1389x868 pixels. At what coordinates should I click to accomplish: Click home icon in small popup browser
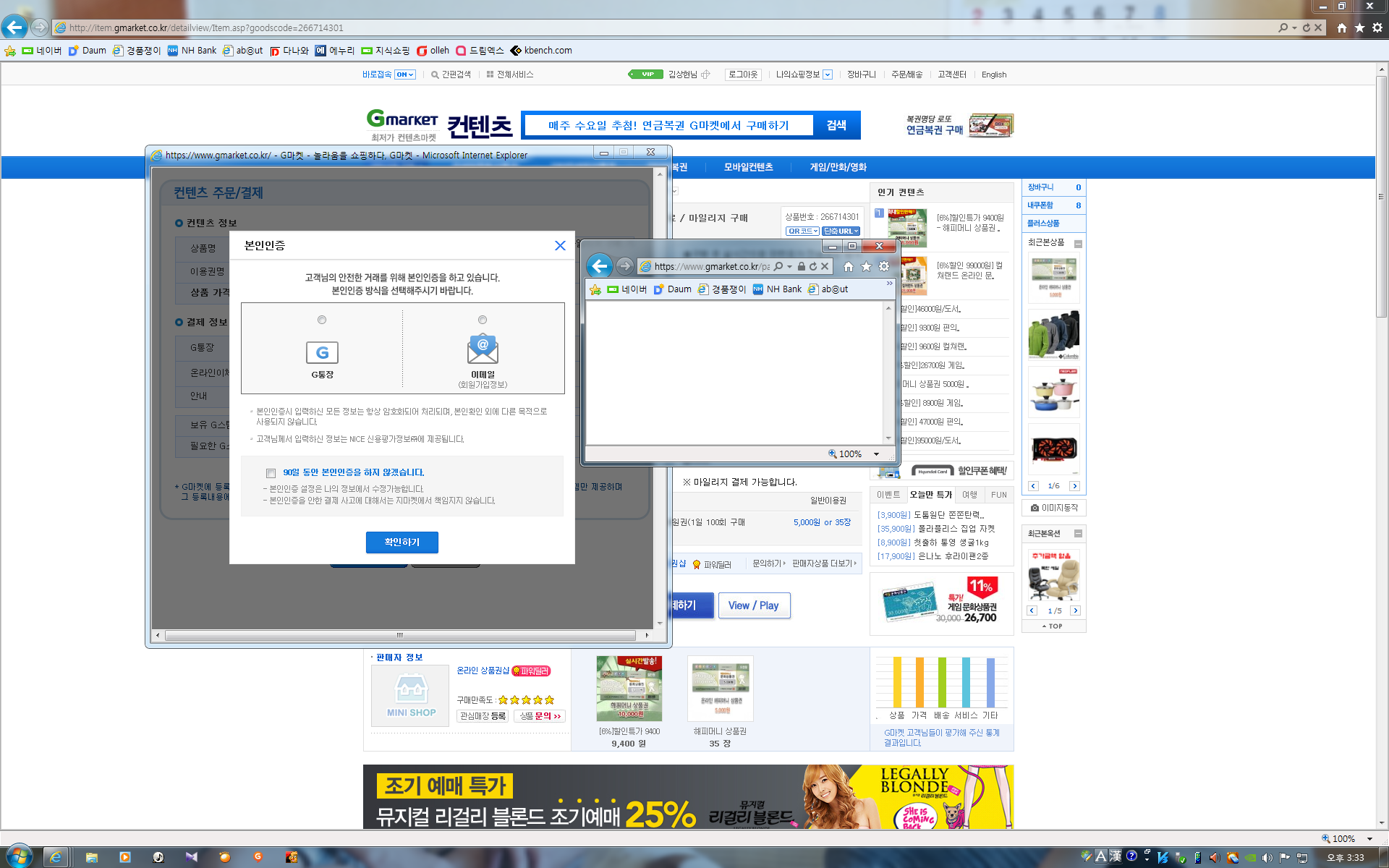(849, 266)
